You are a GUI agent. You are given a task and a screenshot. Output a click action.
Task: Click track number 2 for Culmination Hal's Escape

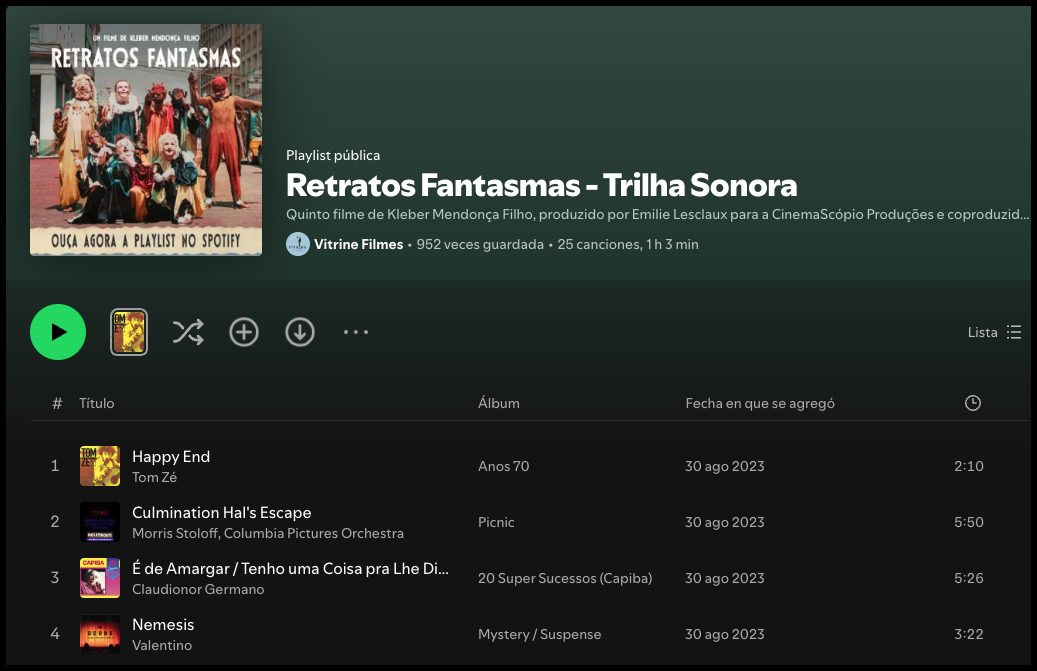[55, 522]
